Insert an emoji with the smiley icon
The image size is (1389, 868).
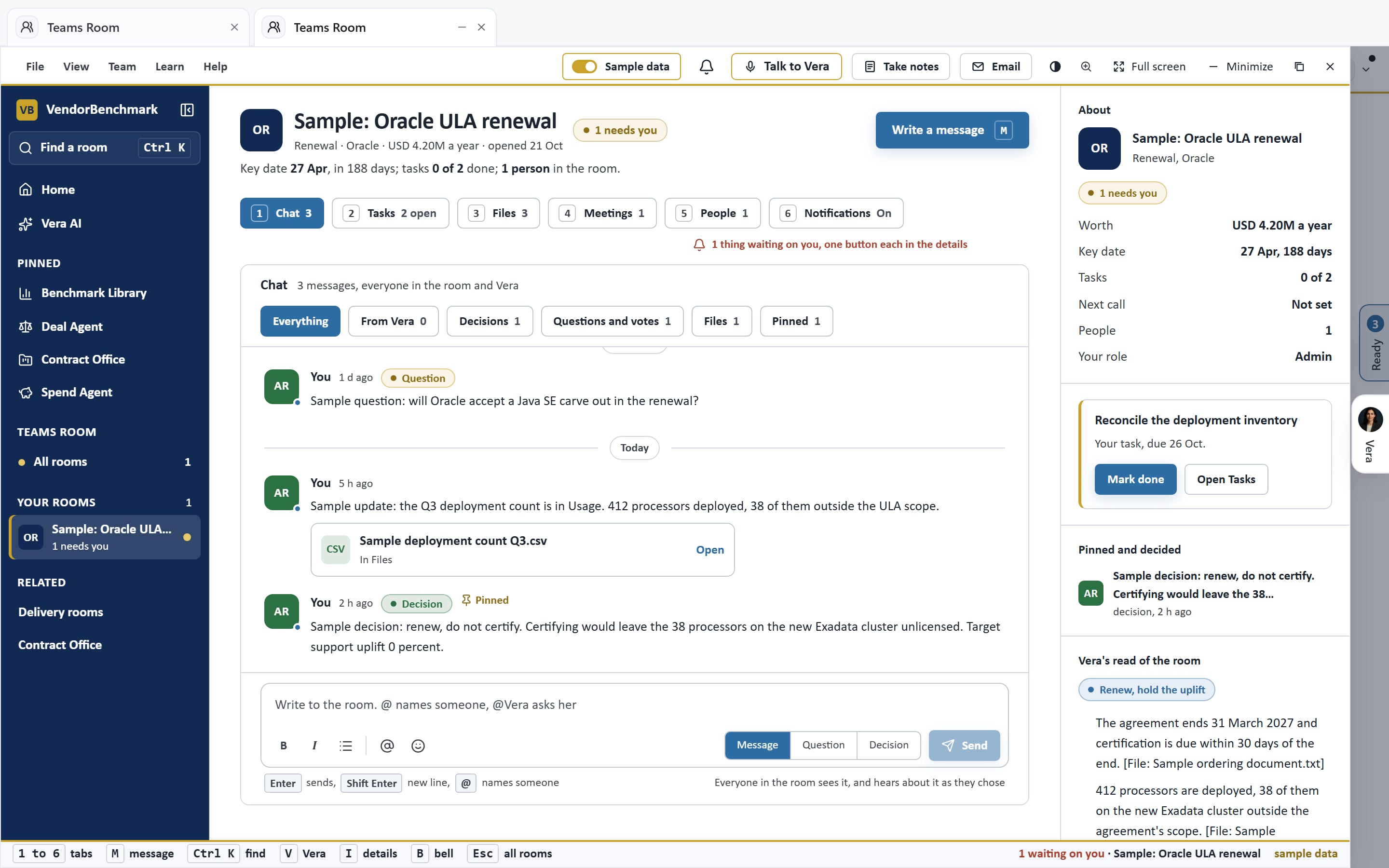[x=418, y=745]
